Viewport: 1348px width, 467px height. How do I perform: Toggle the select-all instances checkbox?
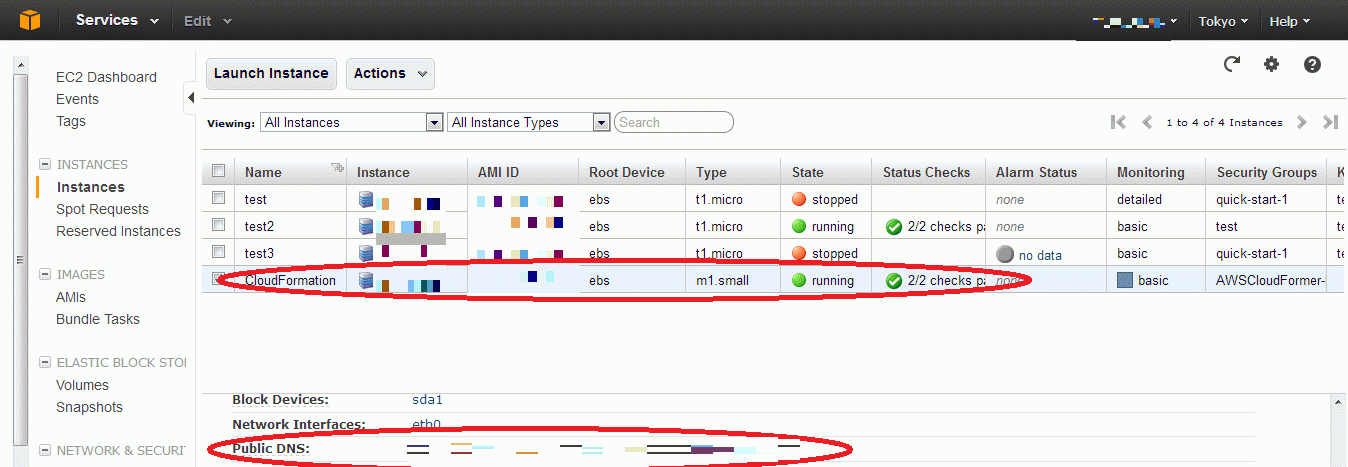(218, 171)
